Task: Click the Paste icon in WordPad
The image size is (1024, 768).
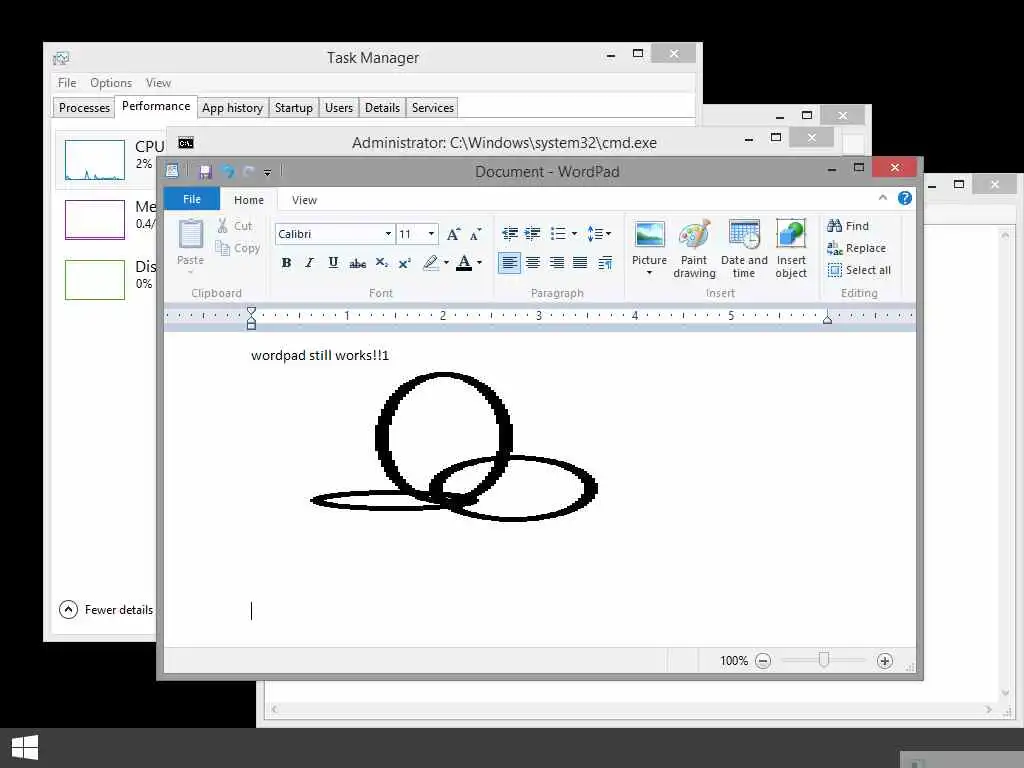Action: (191, 234)
